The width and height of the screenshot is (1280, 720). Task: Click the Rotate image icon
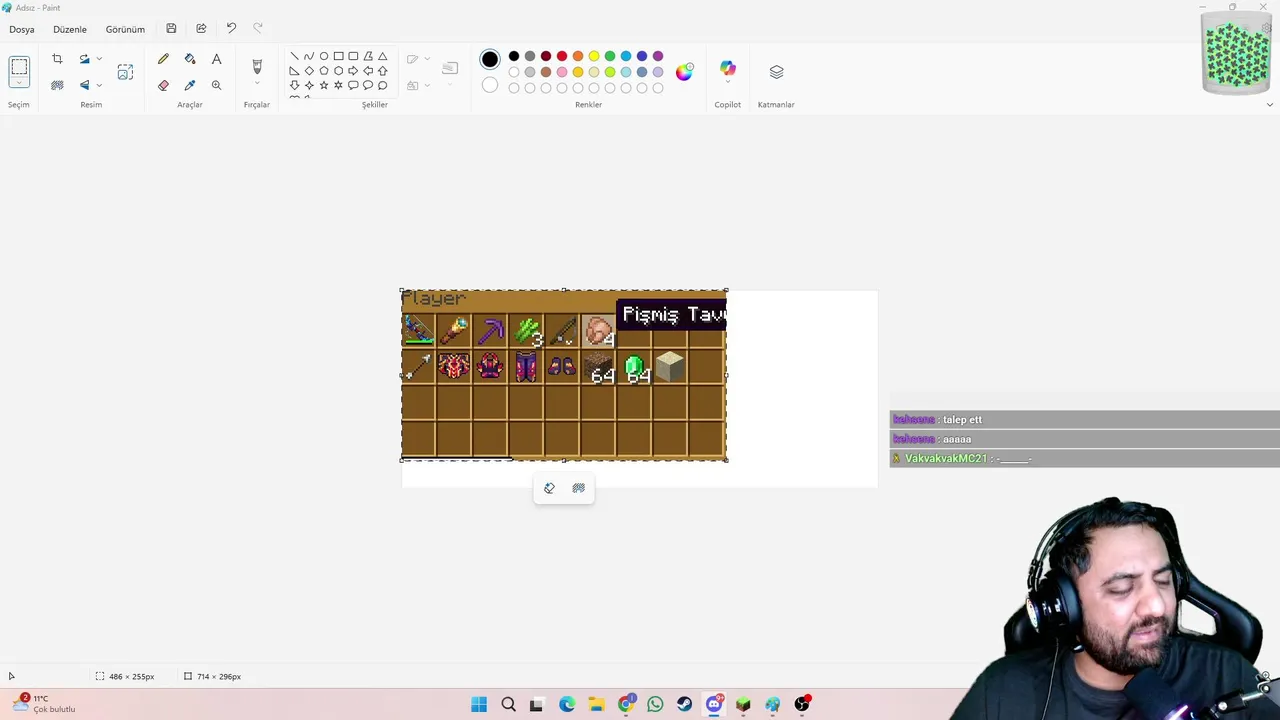[x=84, y=59]
